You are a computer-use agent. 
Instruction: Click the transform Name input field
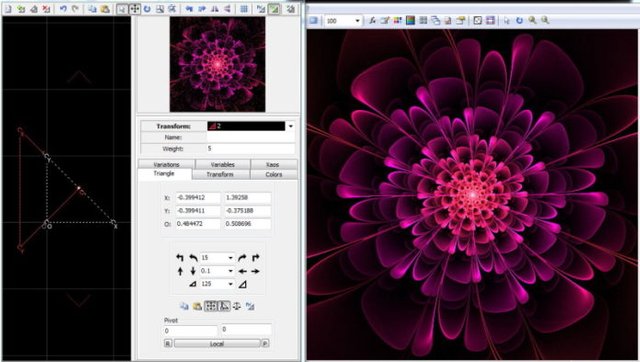tap(251, 138)
